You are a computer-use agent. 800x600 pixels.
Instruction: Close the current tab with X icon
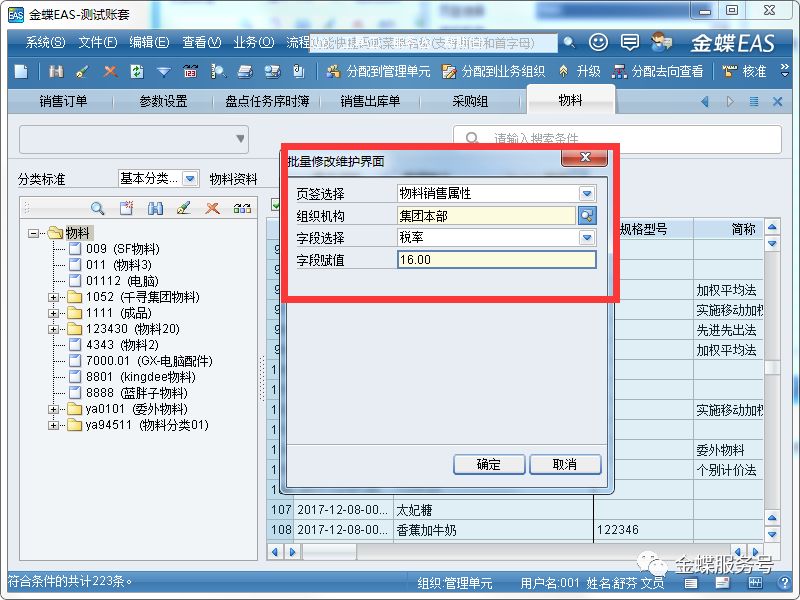(777, 102)
